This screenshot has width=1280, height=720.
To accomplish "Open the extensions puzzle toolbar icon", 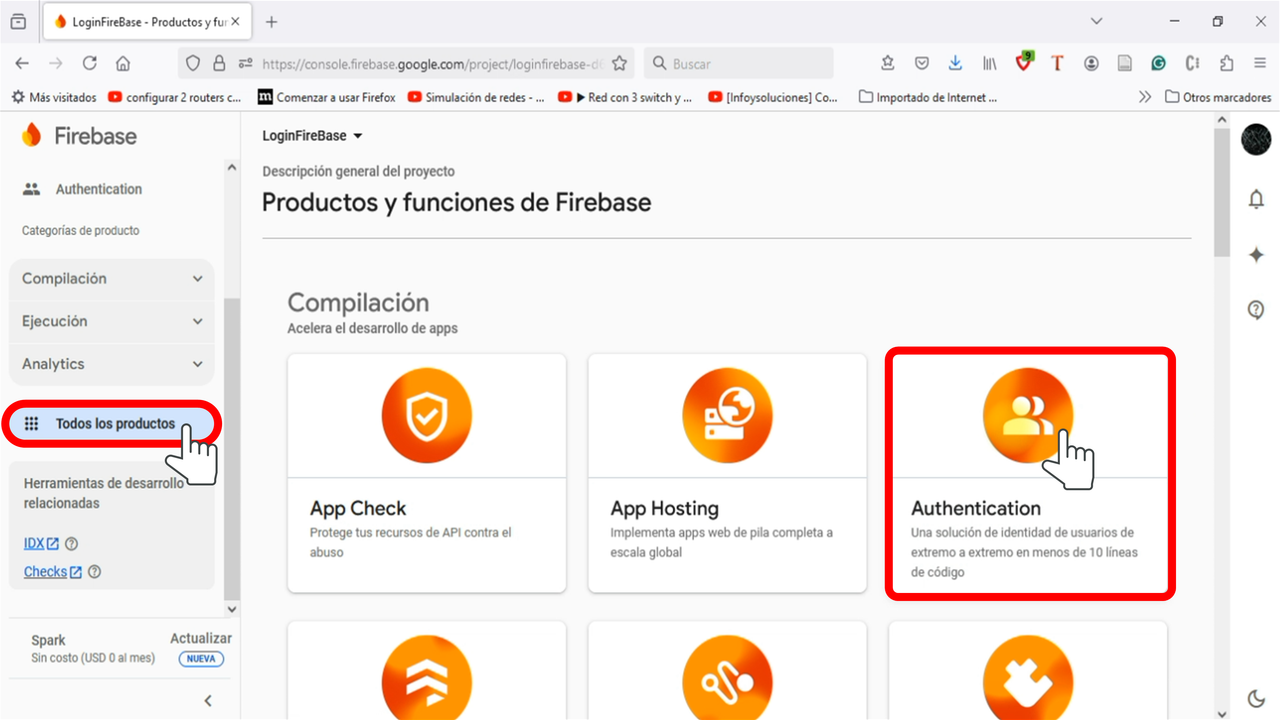I will [x=1226, y=63].
